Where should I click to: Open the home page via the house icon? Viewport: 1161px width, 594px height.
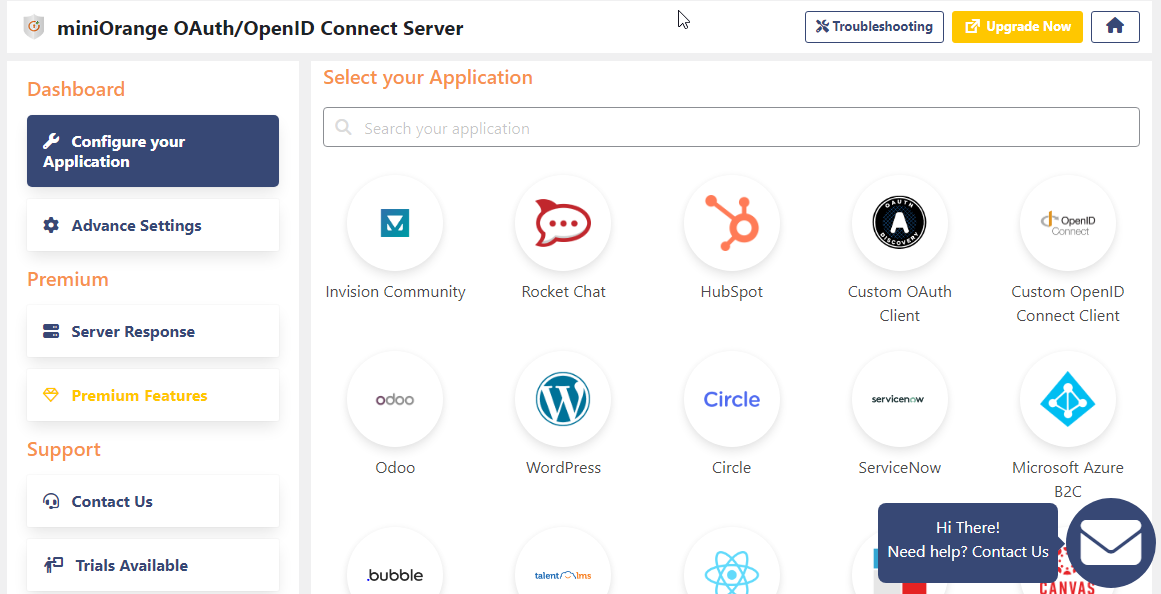click(x=1115, y=27)
